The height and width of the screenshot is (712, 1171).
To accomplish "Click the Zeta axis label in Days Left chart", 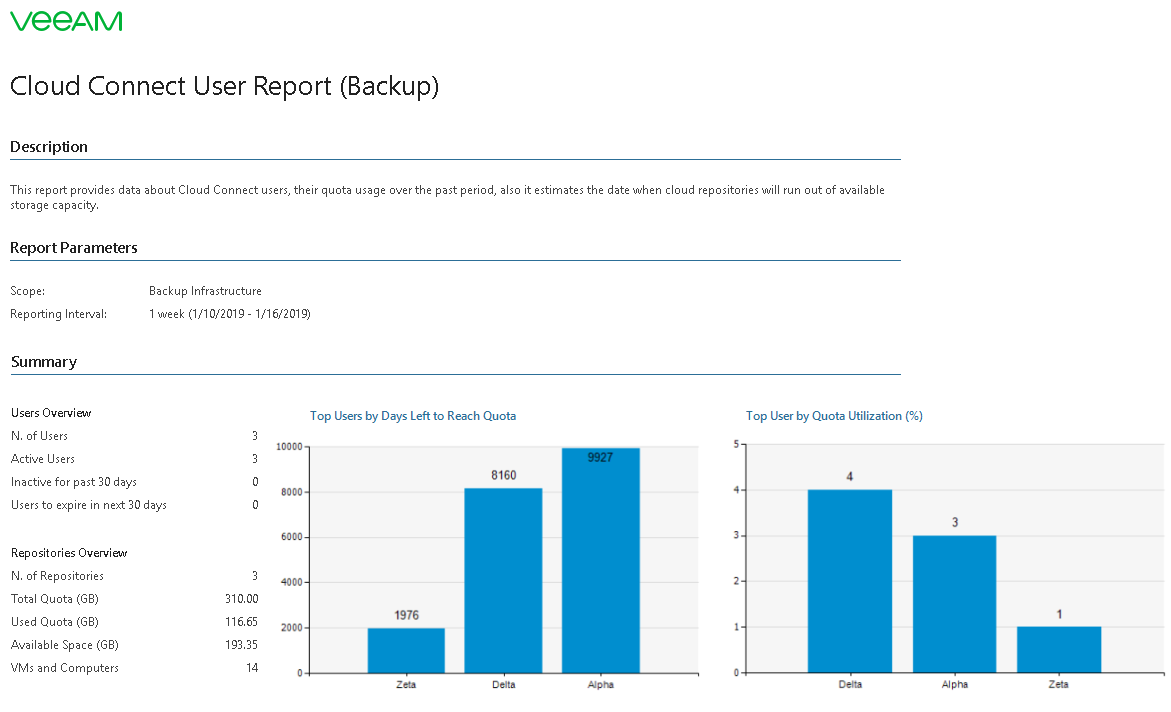I will tap(406, 684).
